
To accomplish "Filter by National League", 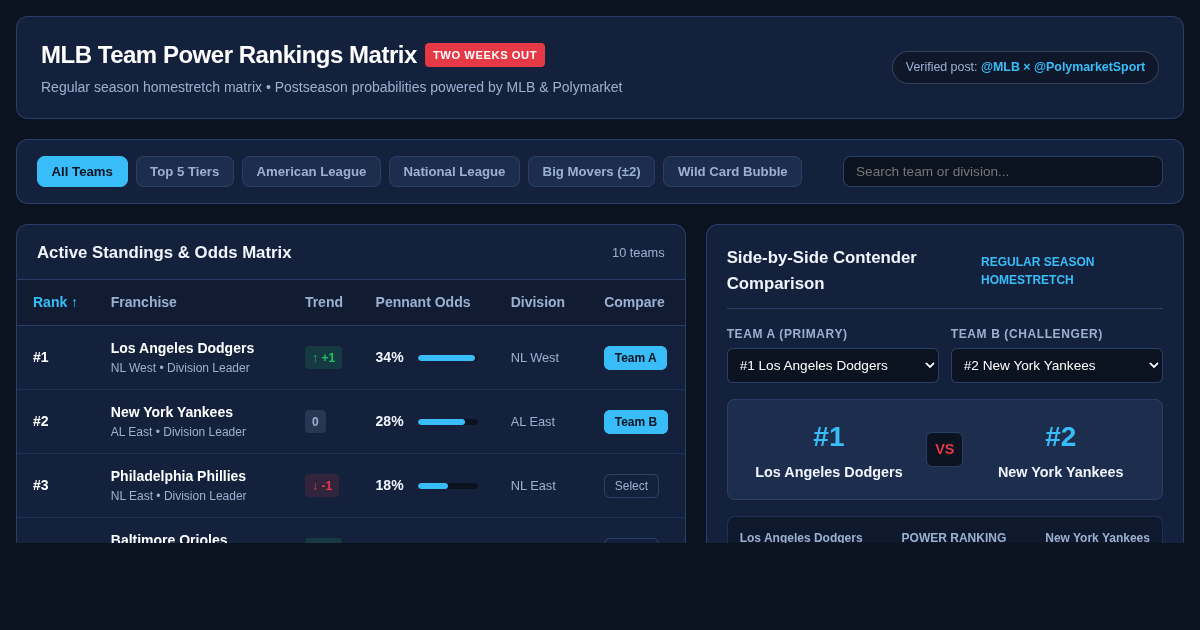I will (454, 171).
